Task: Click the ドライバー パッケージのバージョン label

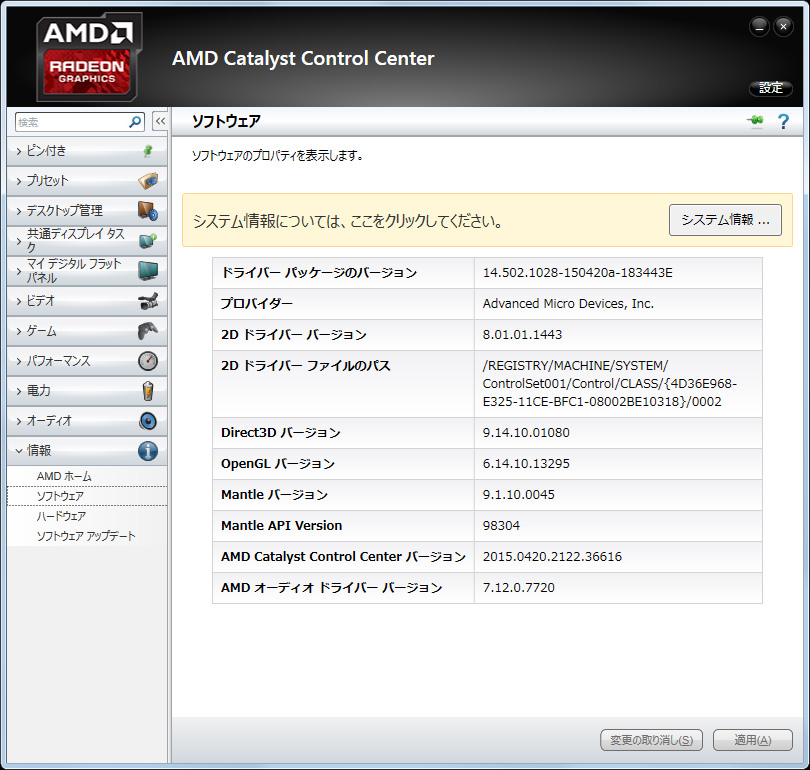Action: tap(319, 273)
